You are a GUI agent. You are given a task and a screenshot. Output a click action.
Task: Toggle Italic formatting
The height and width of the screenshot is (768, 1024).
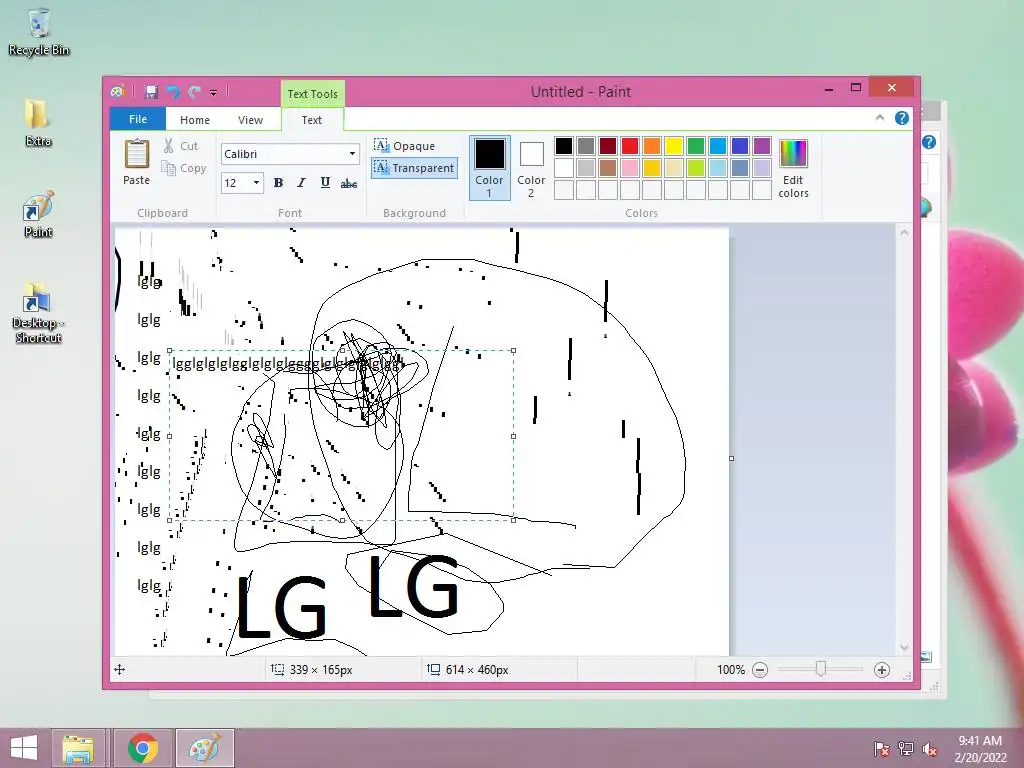pyautogui.click(x=301, y=183)
